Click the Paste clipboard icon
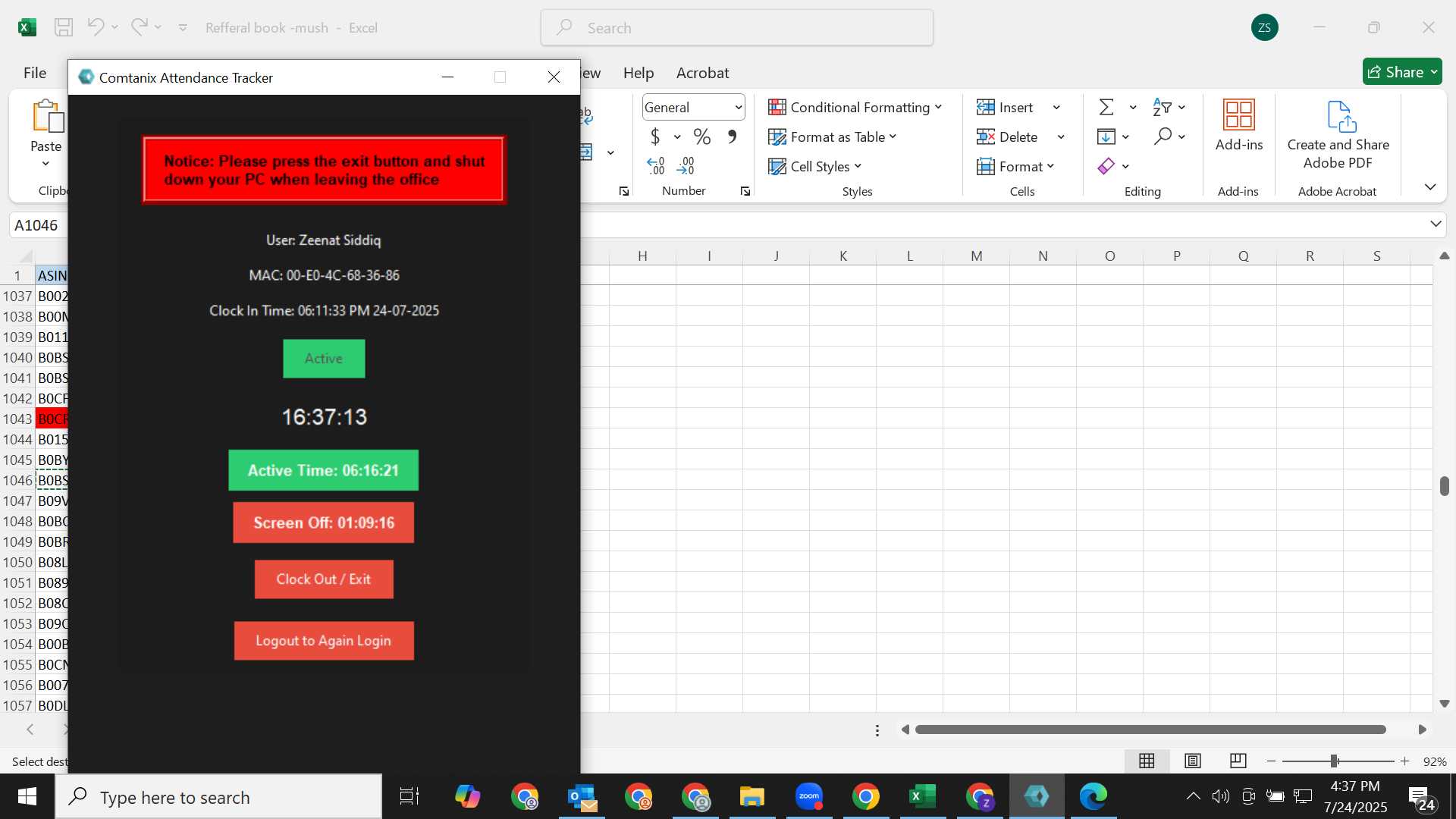This screenshot has height=819, width=1456. 47,116
